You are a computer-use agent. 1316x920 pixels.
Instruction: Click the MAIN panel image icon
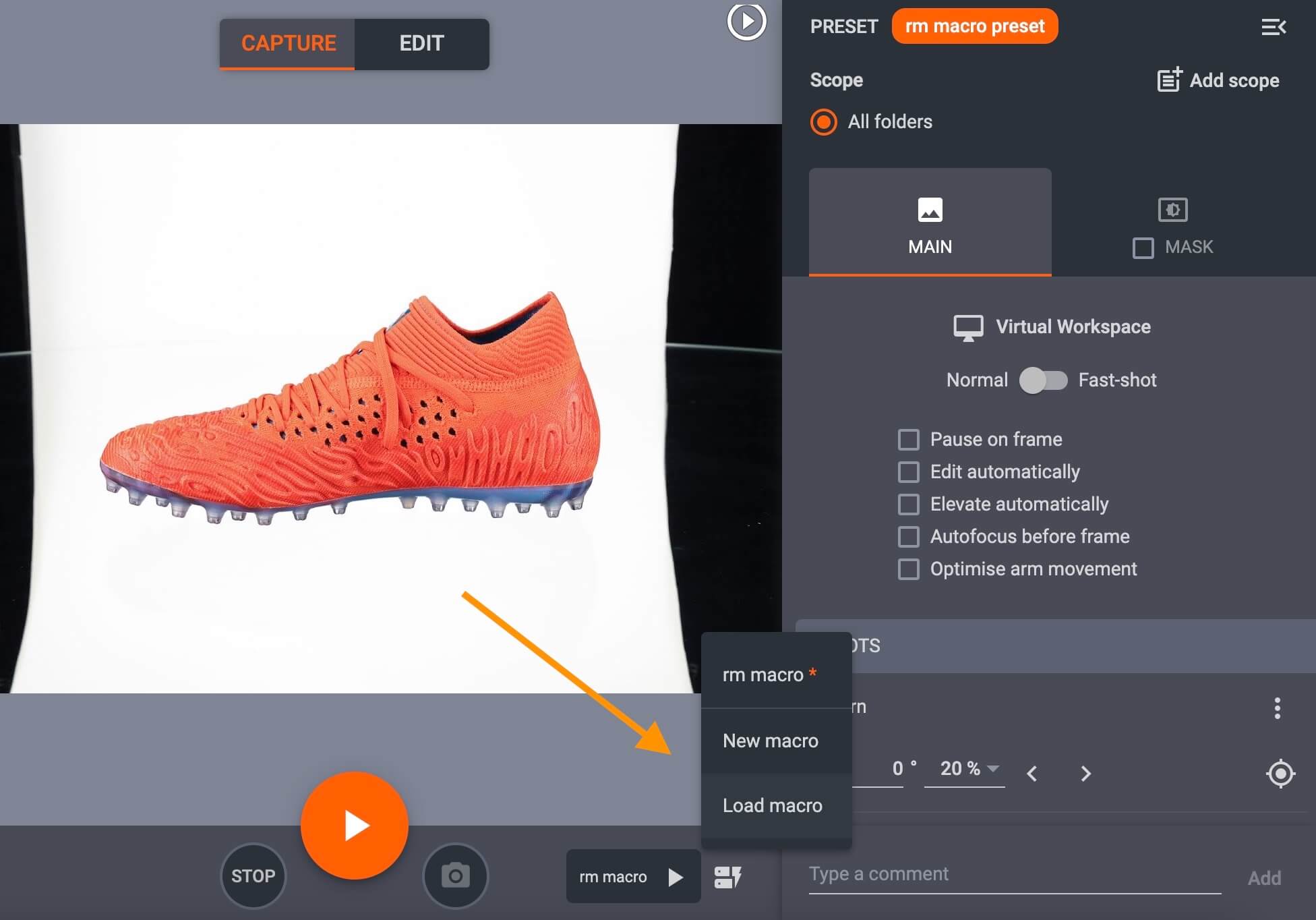point(929,211)
